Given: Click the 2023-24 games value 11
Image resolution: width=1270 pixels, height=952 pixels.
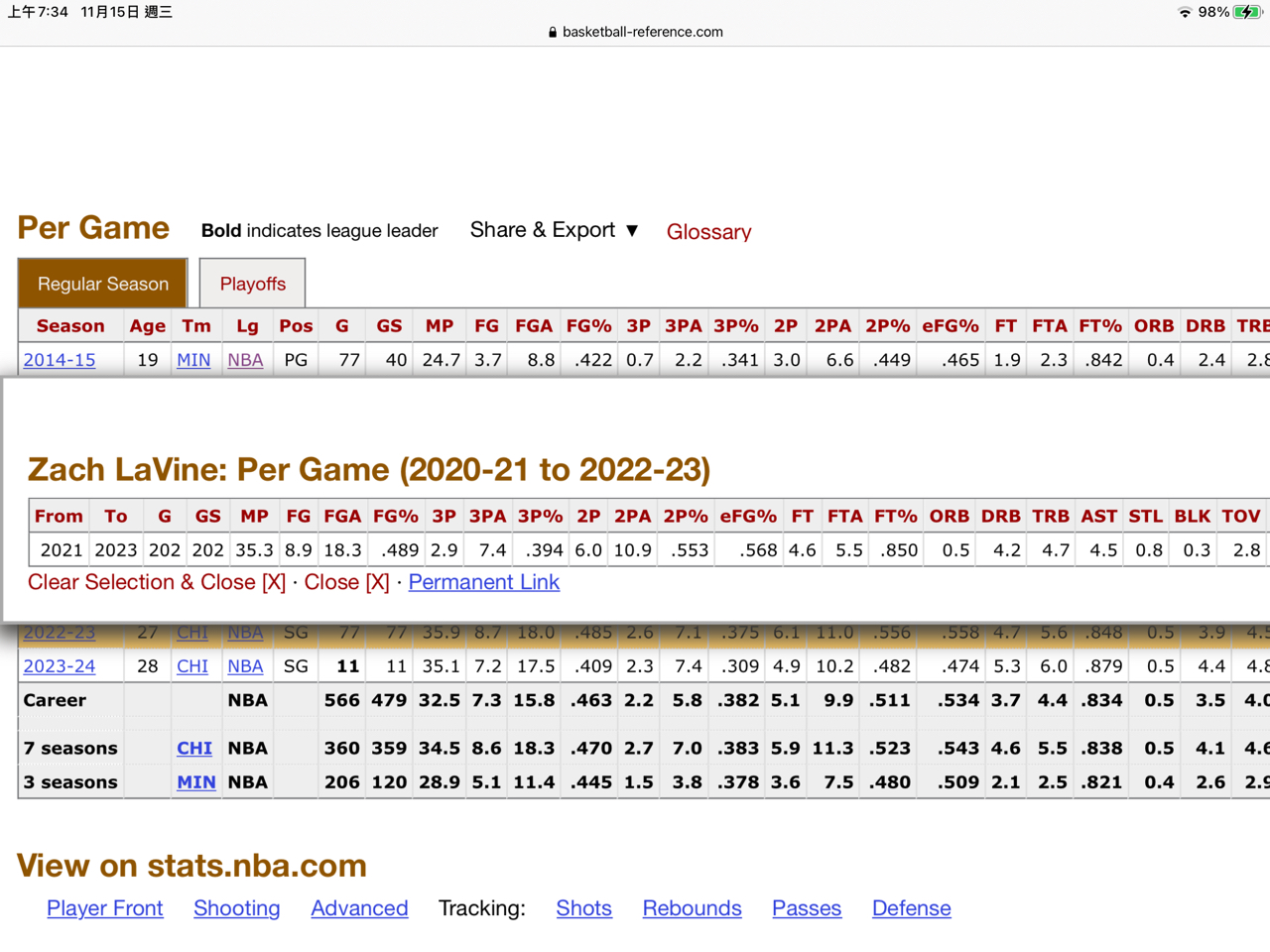Looking at the screenshot, I should tap(347, 666).
